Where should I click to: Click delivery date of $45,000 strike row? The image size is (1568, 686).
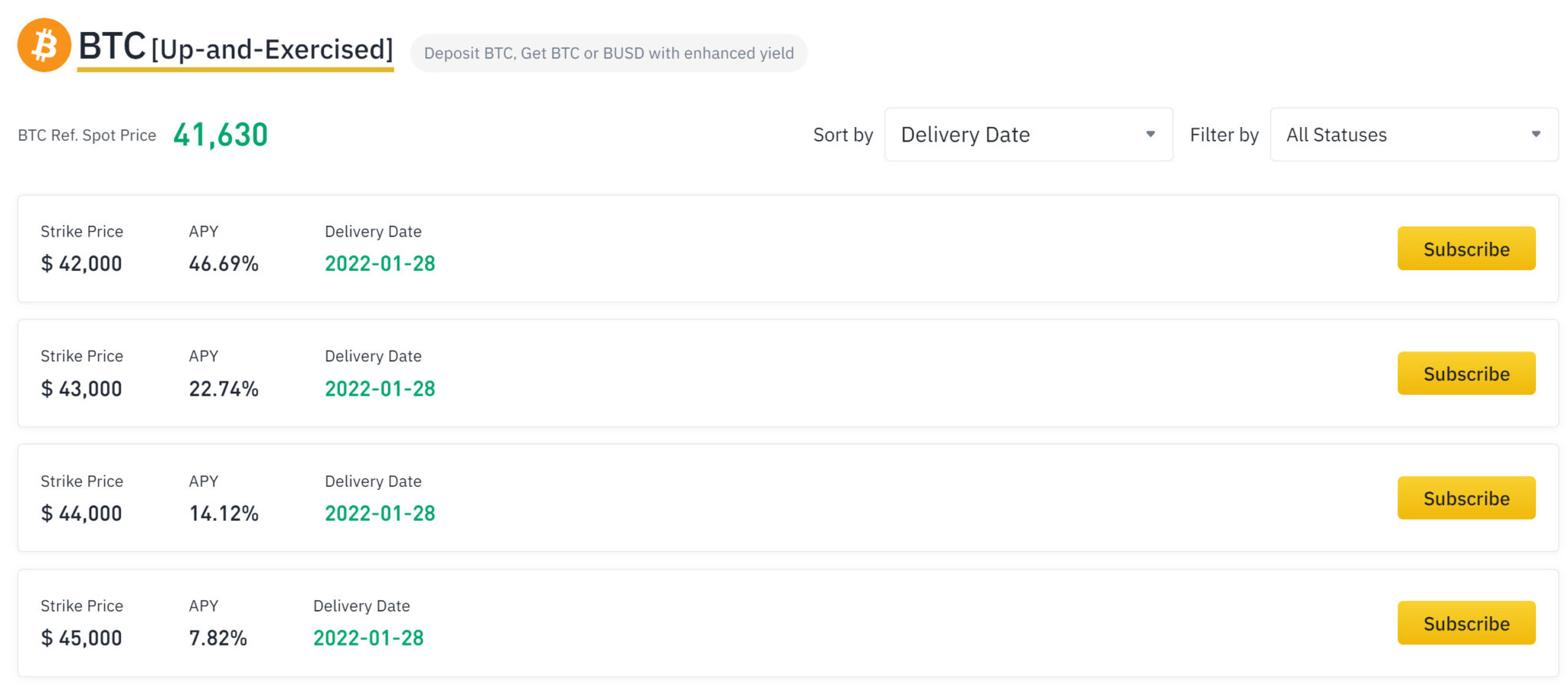point(368,639)
